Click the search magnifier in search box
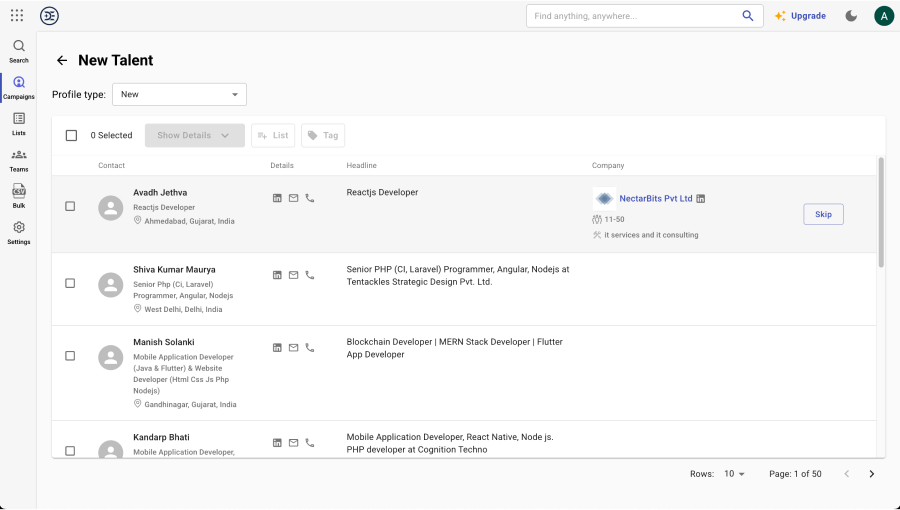The width and height of the screenshot is (900, 510). tap(747, 15)
